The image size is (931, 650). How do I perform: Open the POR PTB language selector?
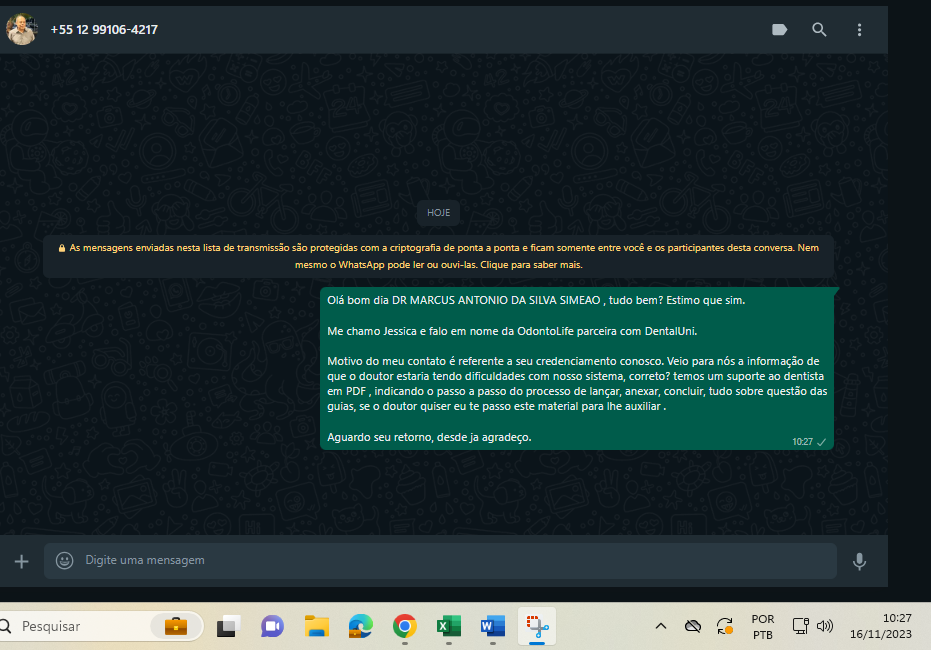(x=762, y=627)
